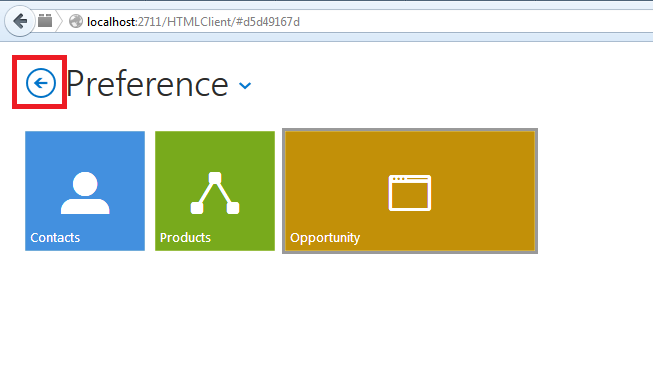Image resolution: width=653 pixels, height=365 pixels.
Task: Click the circled back arrow beside Preference
Action: 40,83
